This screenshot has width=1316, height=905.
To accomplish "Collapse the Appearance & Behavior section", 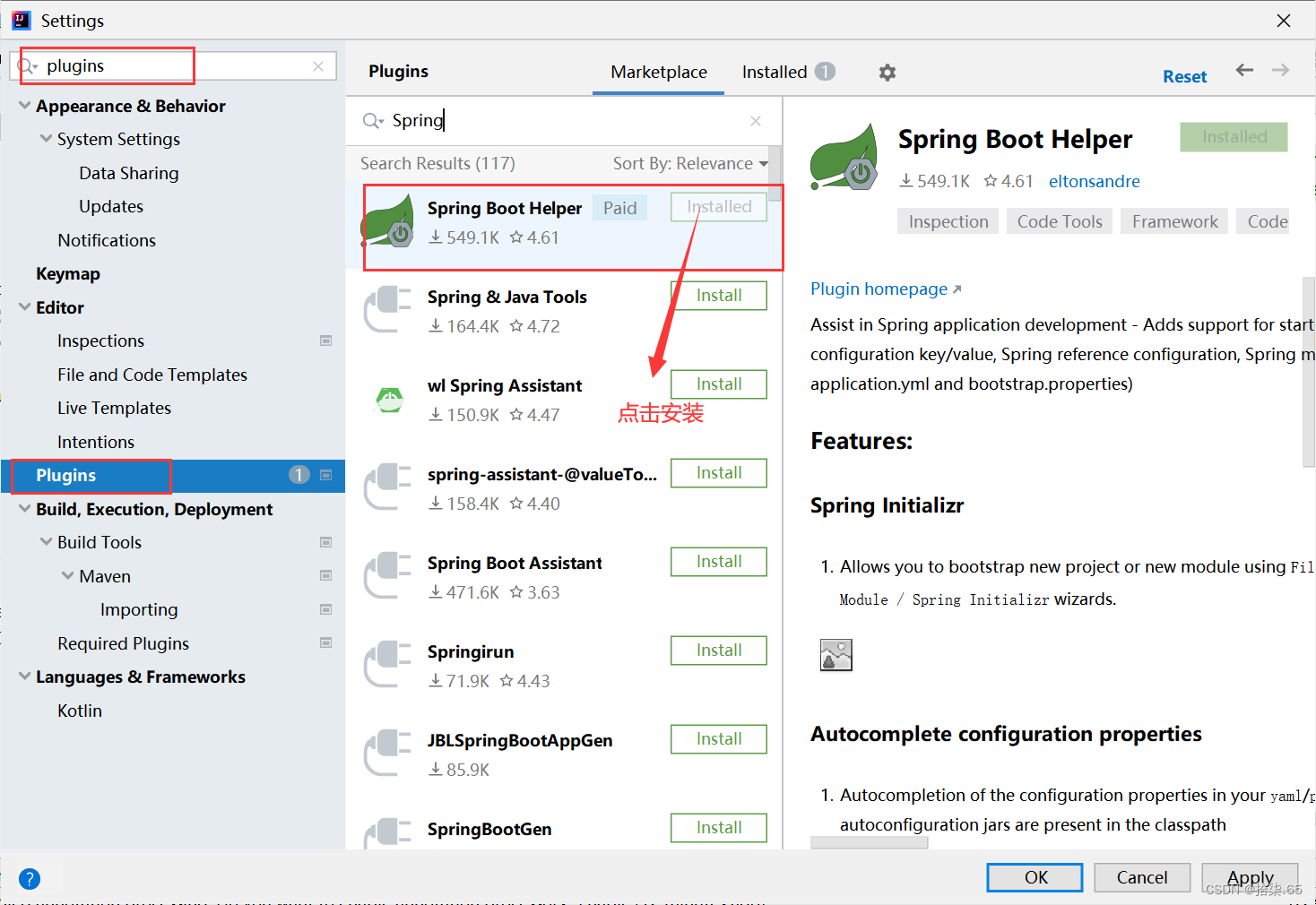I will (x=24, y=105).
